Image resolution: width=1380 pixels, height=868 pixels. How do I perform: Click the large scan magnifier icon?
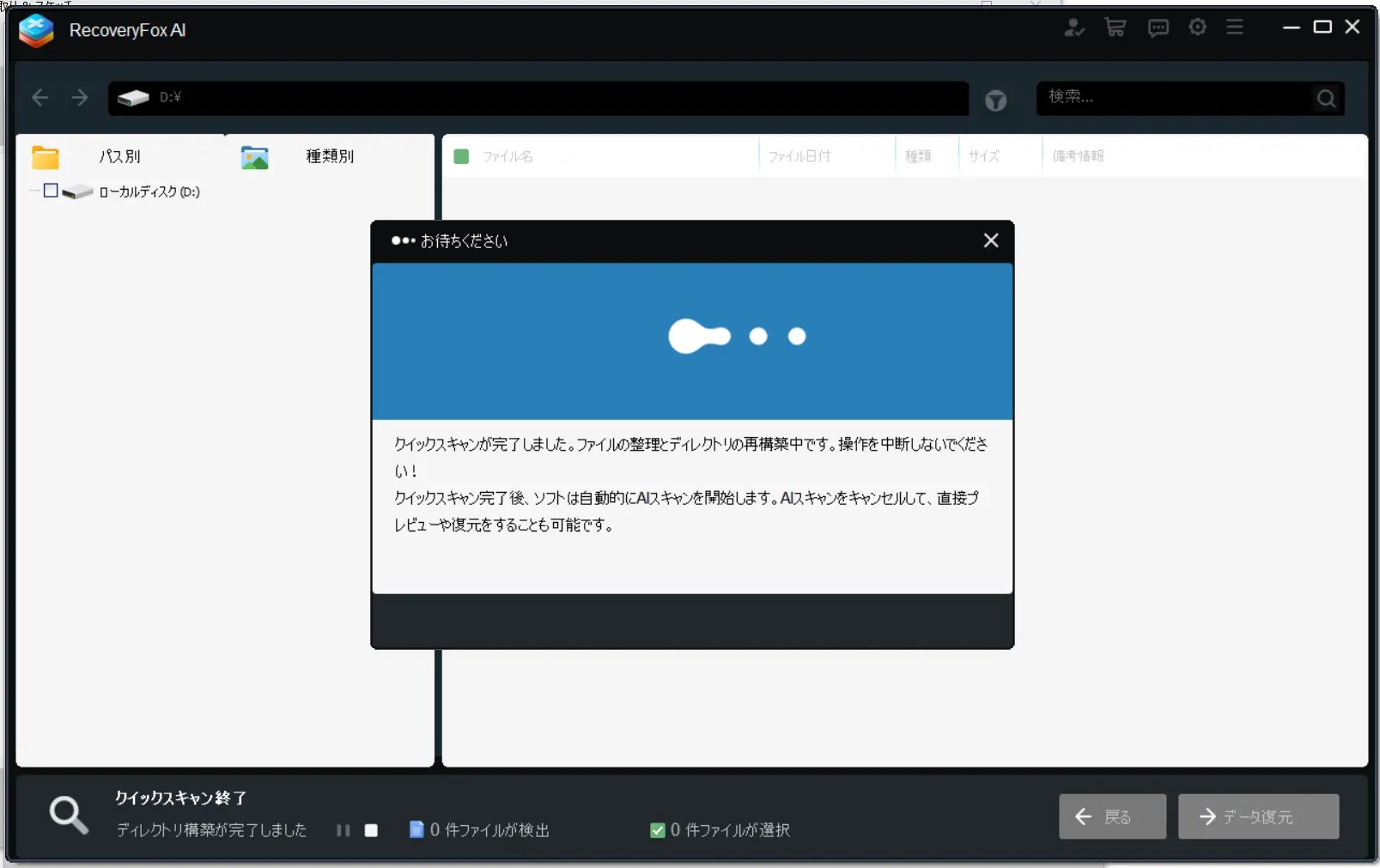click(69, 815)
